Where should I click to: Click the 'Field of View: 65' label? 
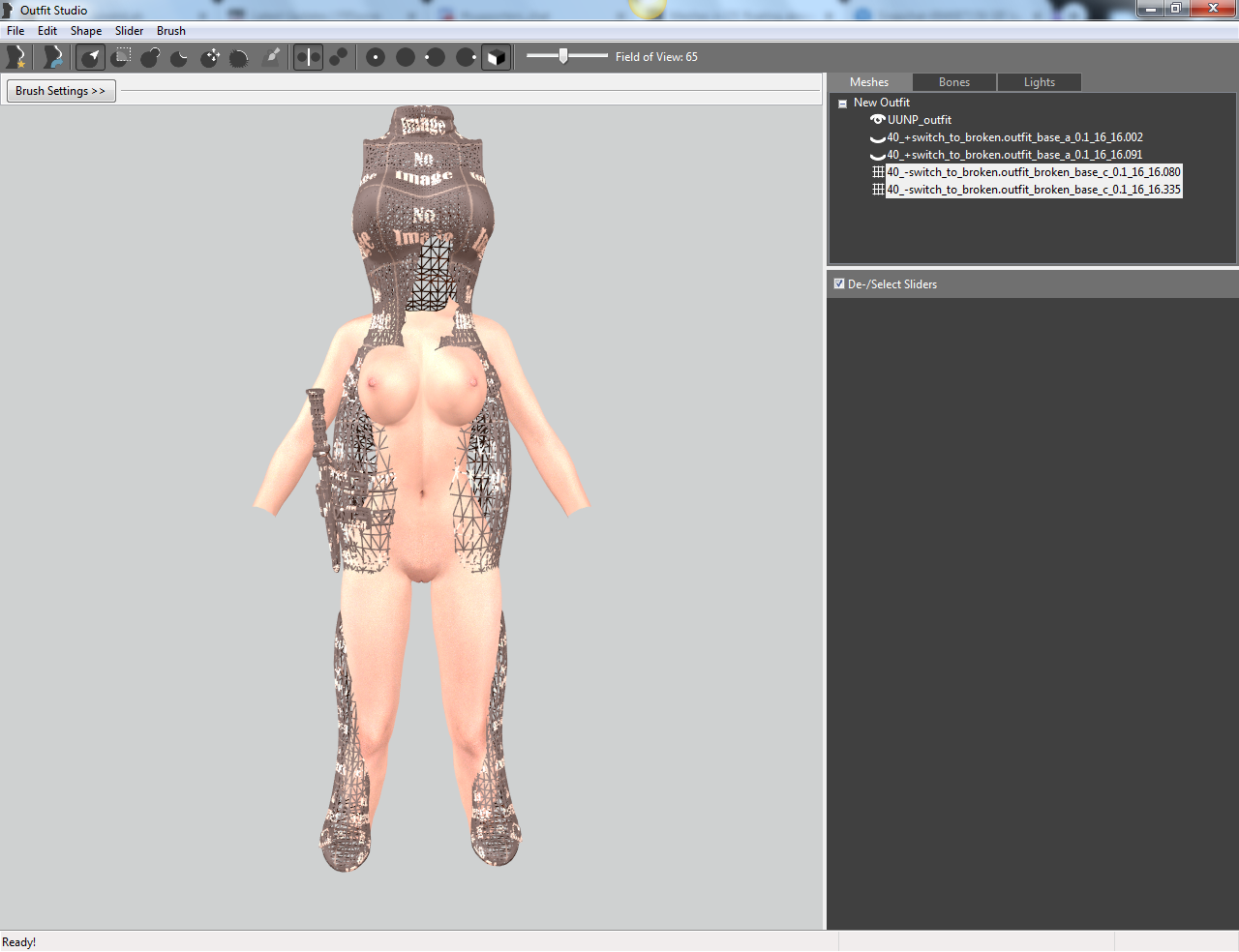click(656, 57)
